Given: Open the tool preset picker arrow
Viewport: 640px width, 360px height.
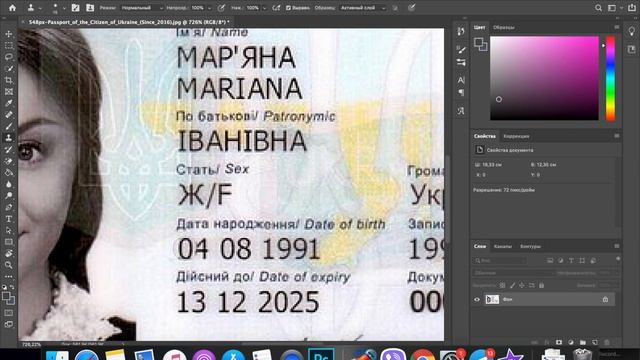Looking at the screenshot, I should 40,8.
